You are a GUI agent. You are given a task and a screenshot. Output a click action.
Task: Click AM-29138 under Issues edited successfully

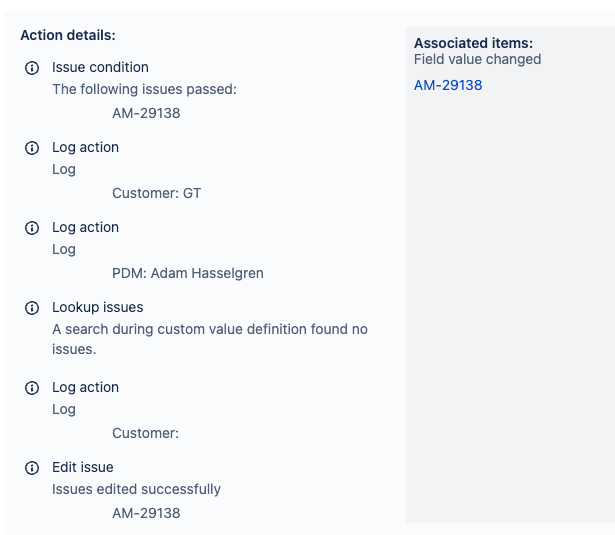tap(146, 513)
